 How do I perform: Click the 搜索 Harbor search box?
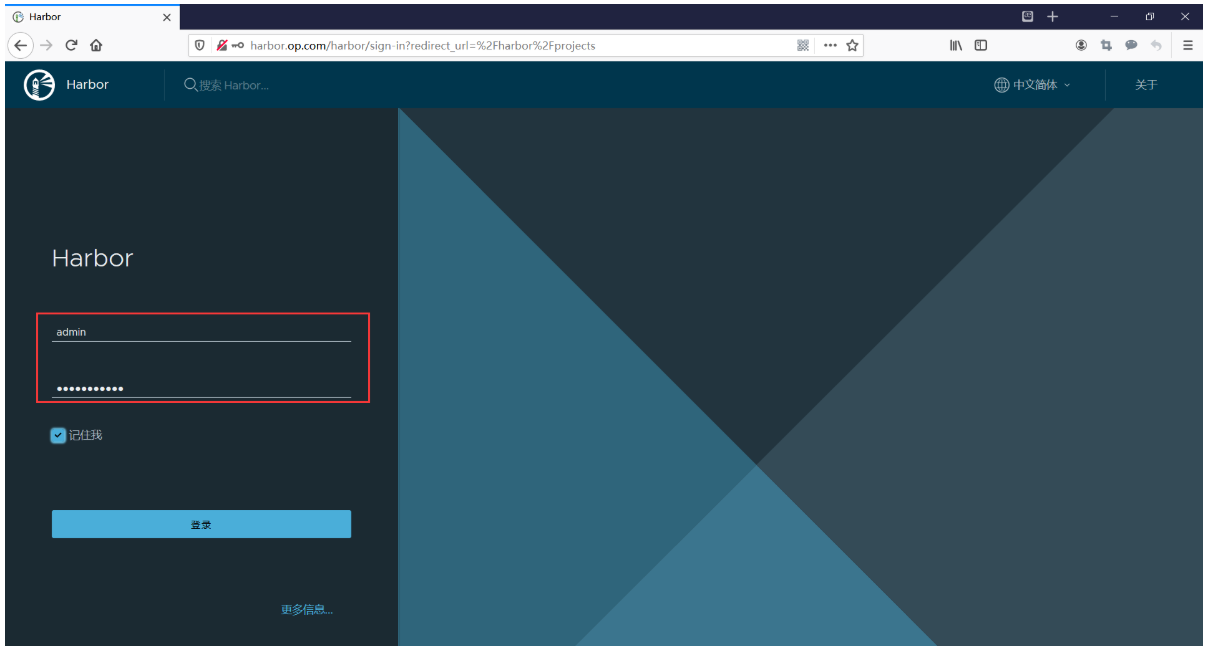pyautogui.click(x=234, y=85)
